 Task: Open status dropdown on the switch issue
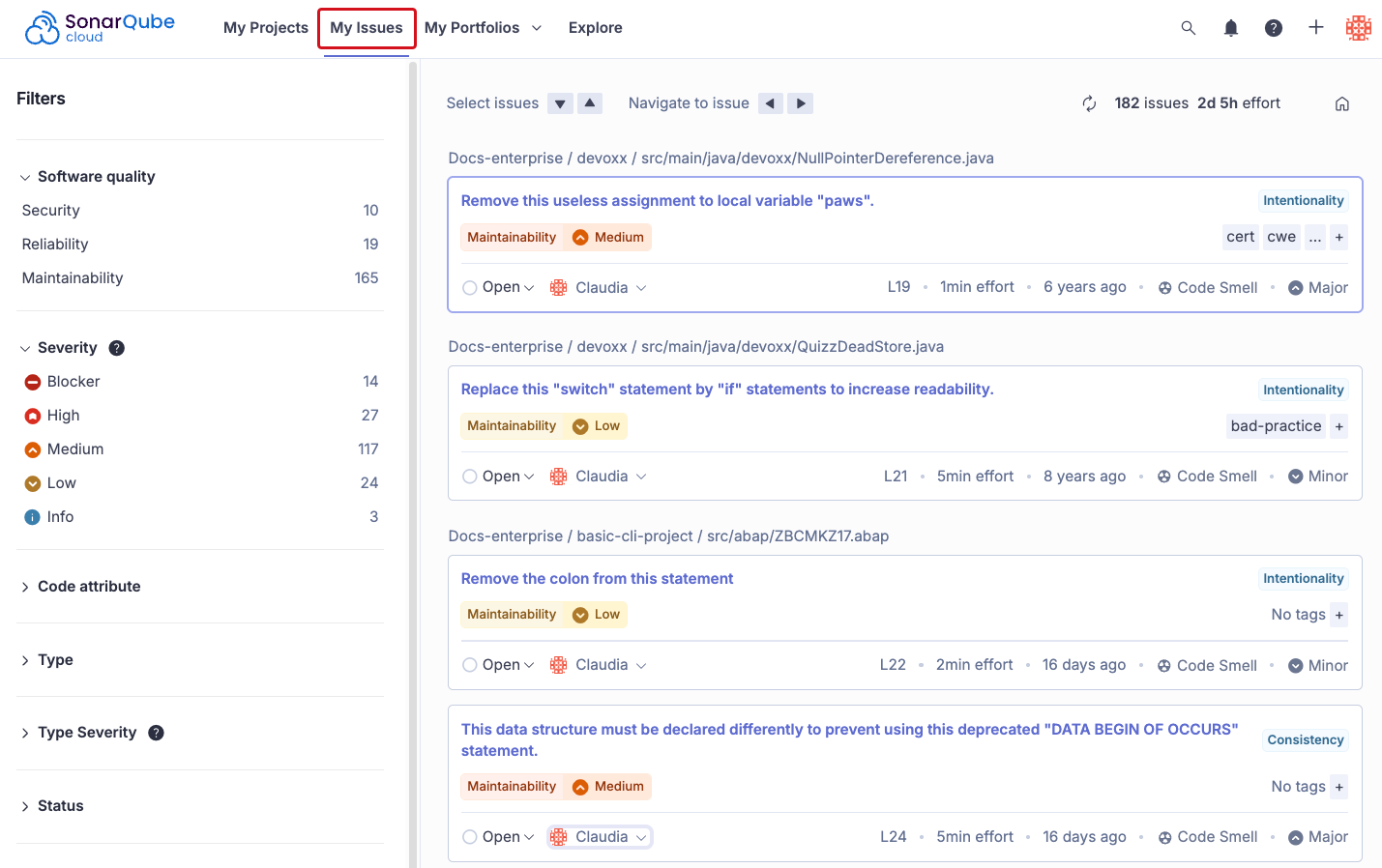(x=508, y=477)
